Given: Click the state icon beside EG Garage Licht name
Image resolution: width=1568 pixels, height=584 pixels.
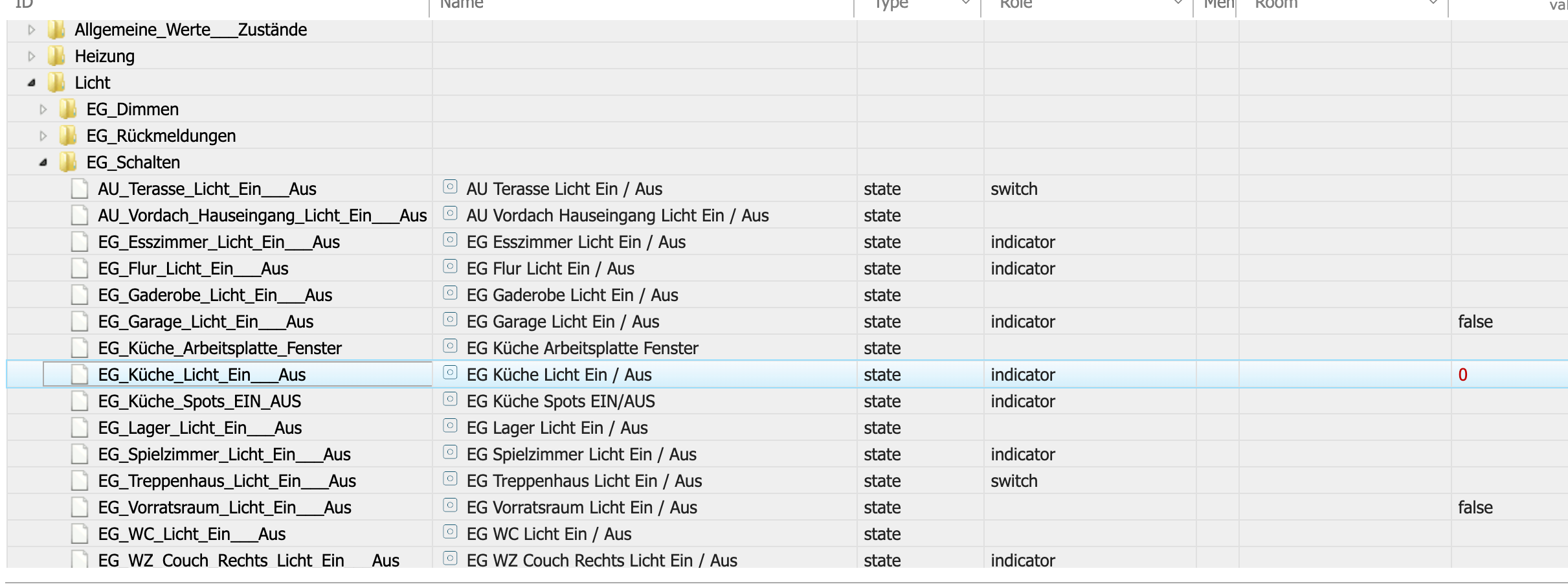Looking at the screenshot, I should tap(450, 320).
